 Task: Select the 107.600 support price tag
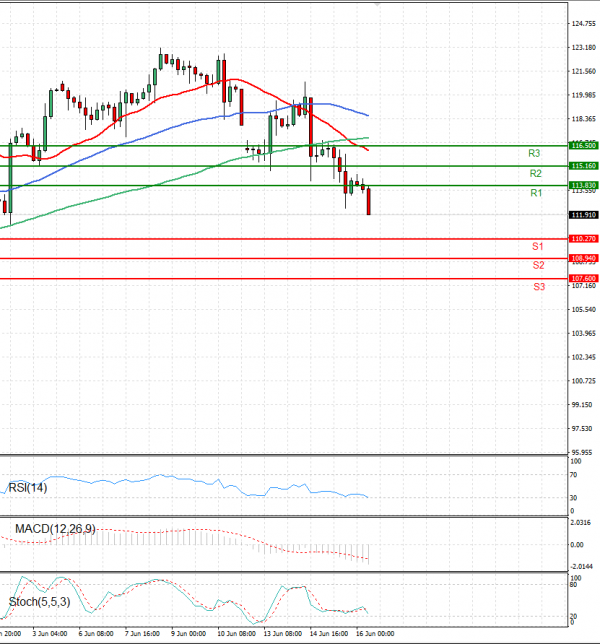click(x=584, y=278)
